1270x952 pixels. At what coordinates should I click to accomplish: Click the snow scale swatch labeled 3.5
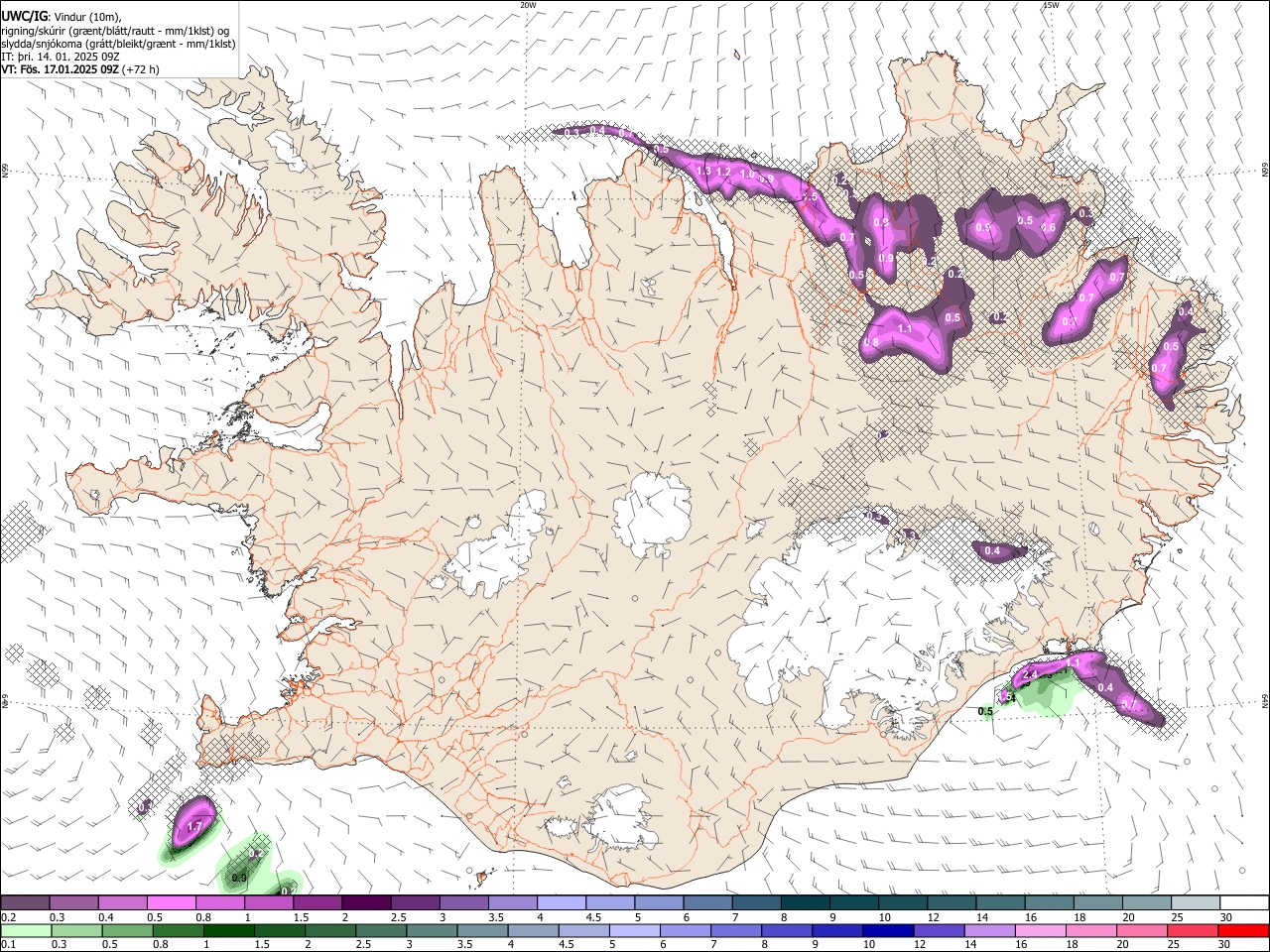pyautogui.click(x=512, y=902)
